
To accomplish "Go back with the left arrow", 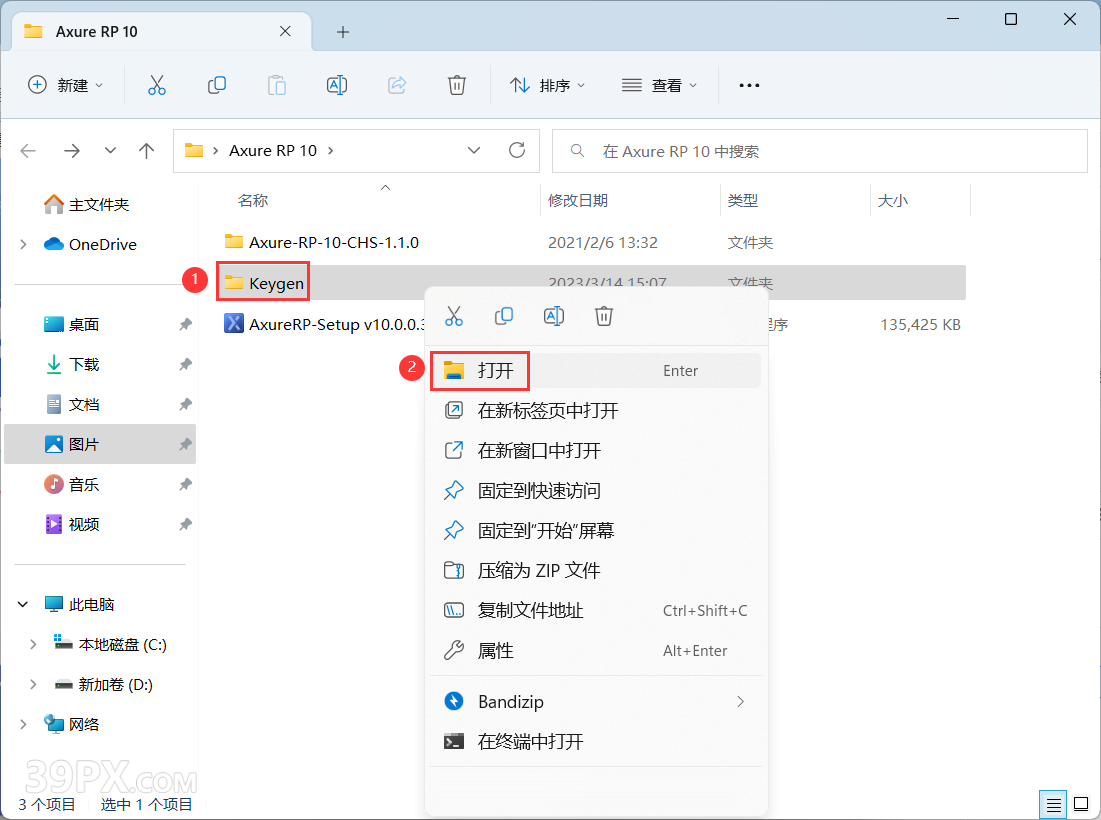I will pos(28,151).
